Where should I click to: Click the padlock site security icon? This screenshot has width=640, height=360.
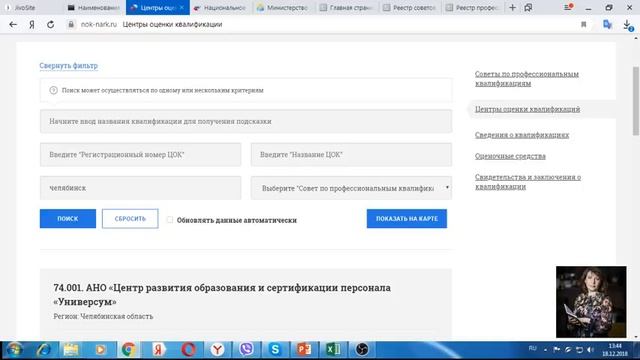pyautogui.click(x=71, y=24)
